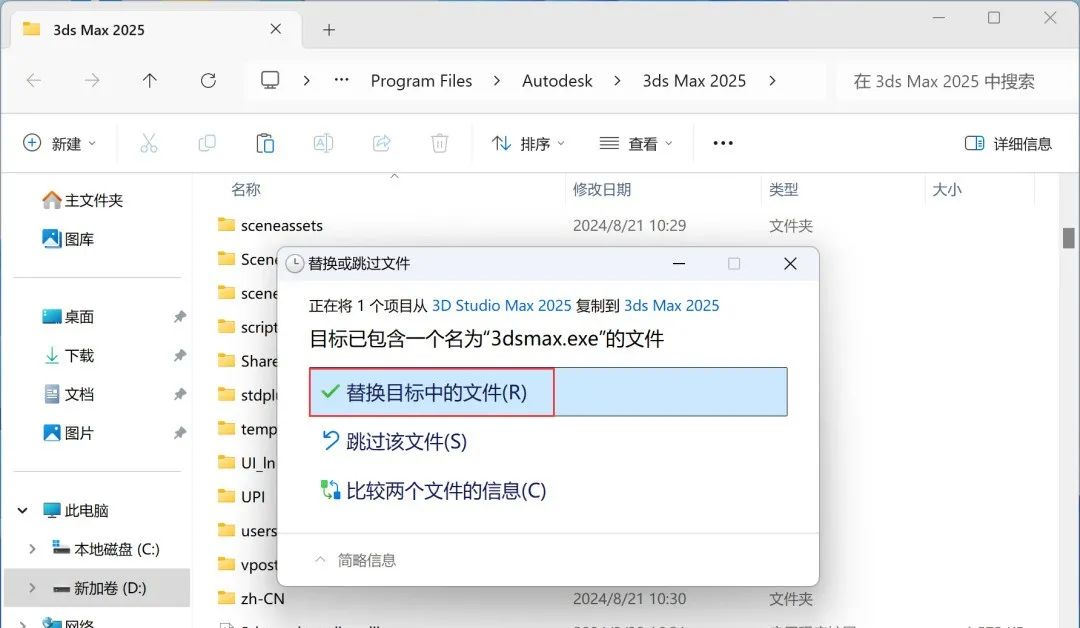Open the Sort (排序) dropdown

click(x=528, y=143)
